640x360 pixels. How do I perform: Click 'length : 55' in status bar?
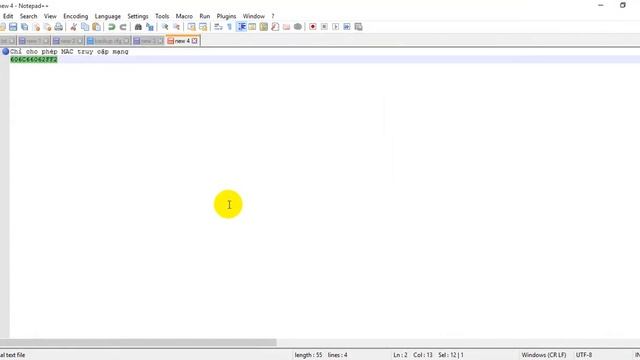pos(308,355)
